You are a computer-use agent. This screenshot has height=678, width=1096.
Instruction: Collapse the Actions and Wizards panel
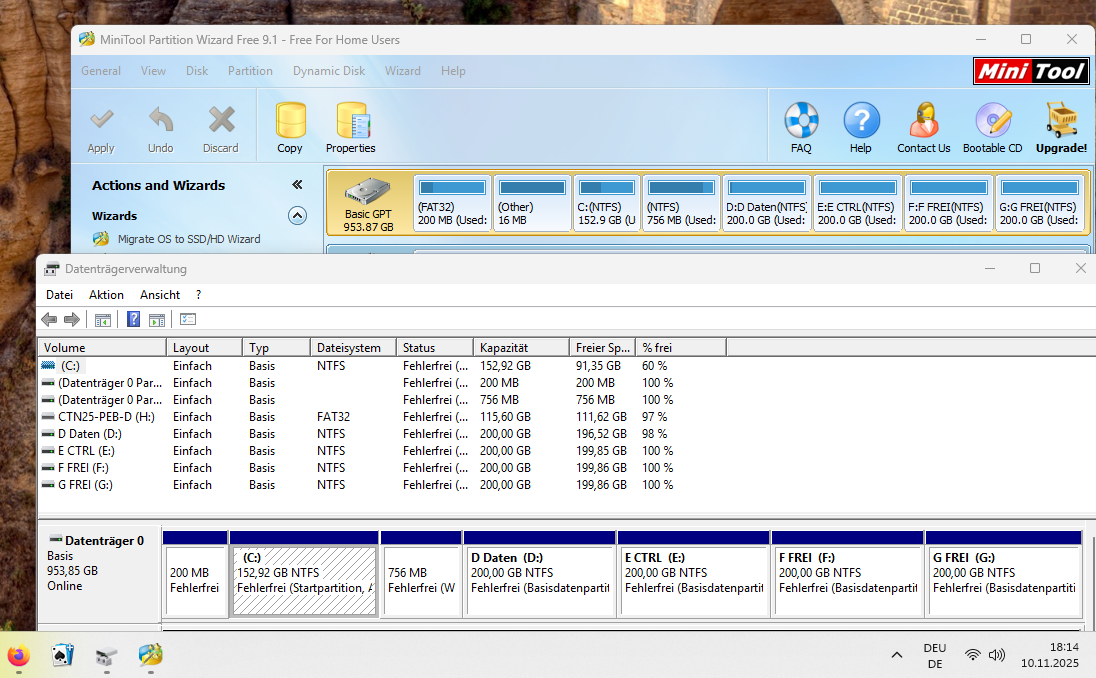[297, 185]
